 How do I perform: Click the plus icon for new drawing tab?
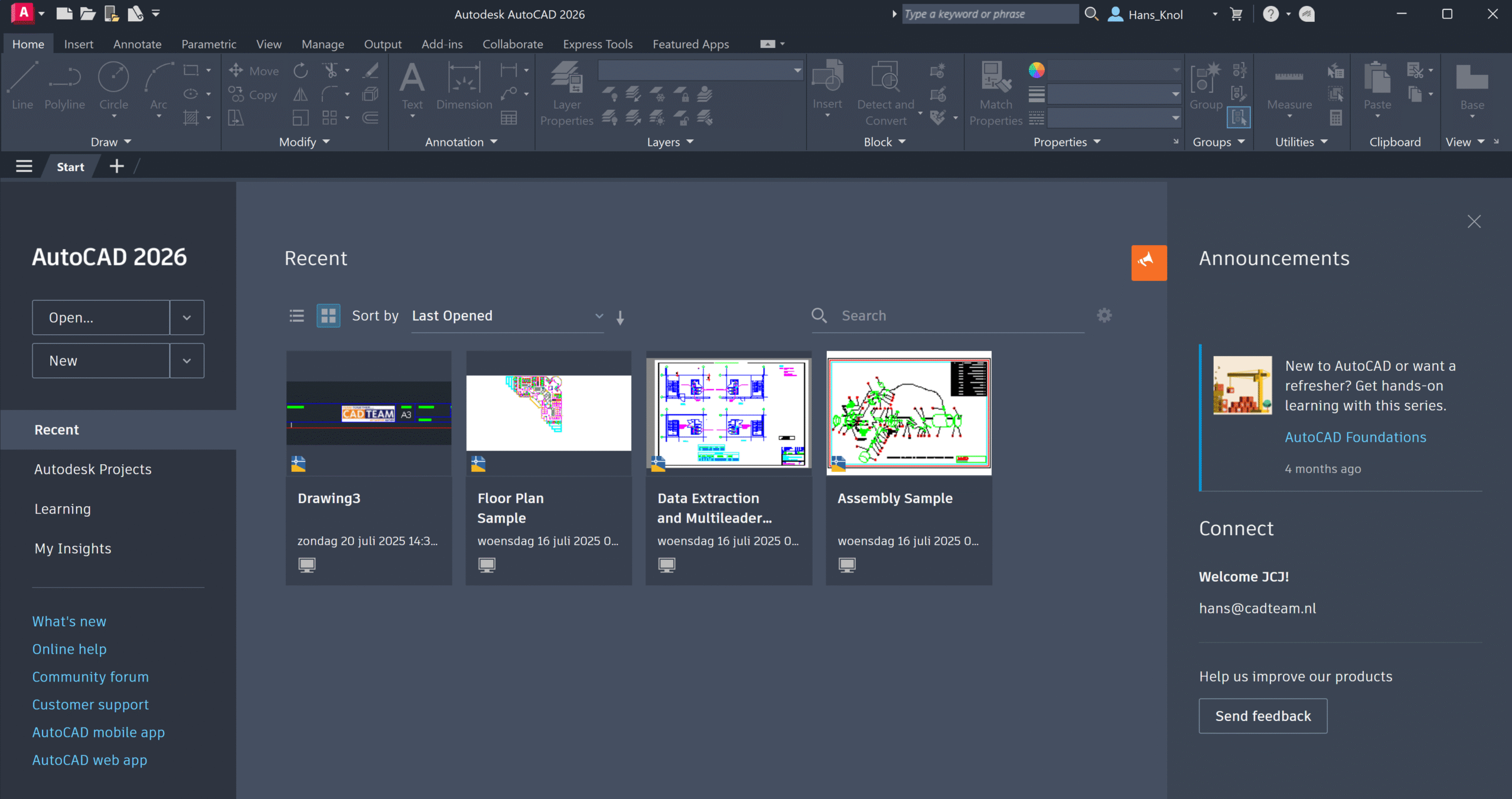tap(117, 167)
